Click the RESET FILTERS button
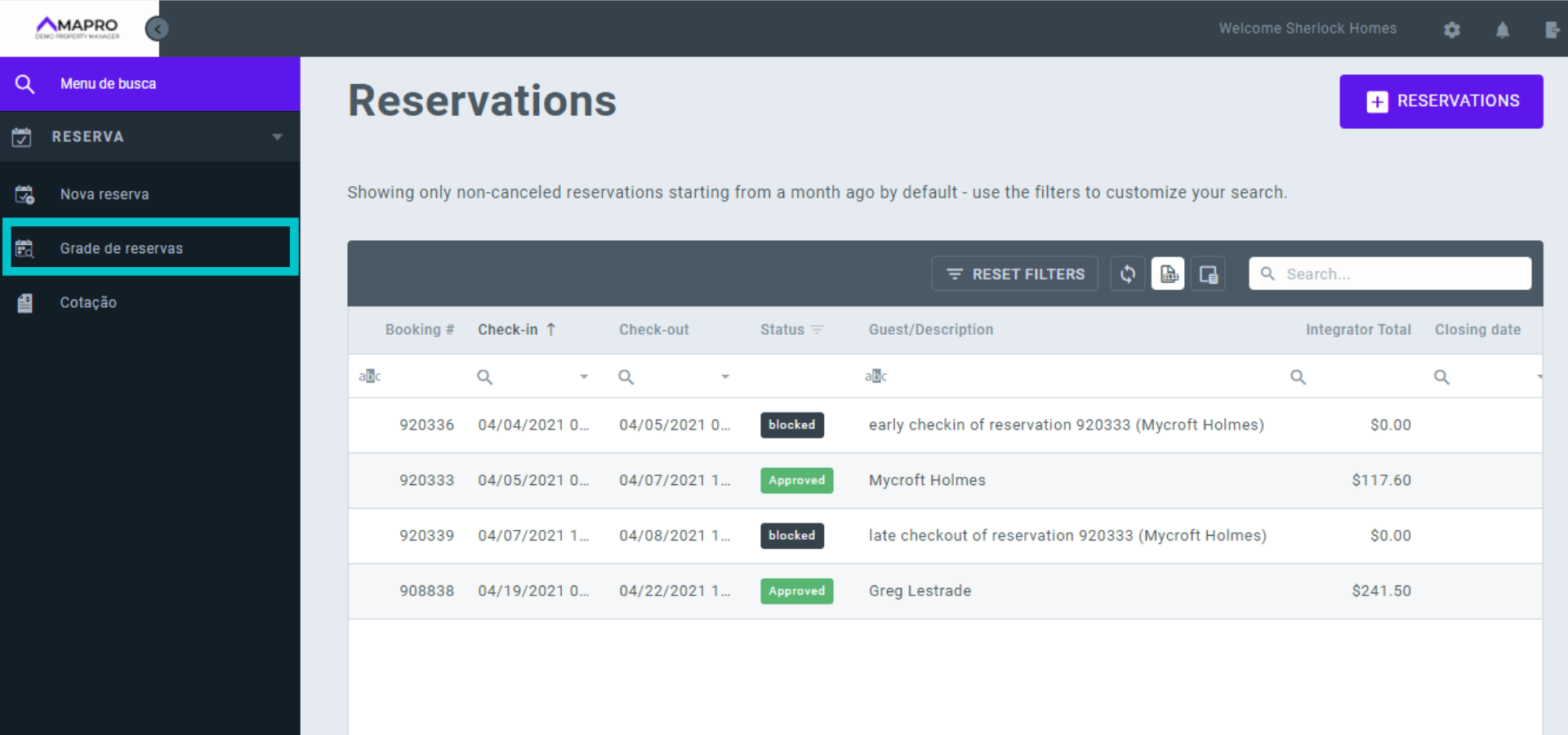This screenshot has width=1568, height=735. coord(1015,274)
